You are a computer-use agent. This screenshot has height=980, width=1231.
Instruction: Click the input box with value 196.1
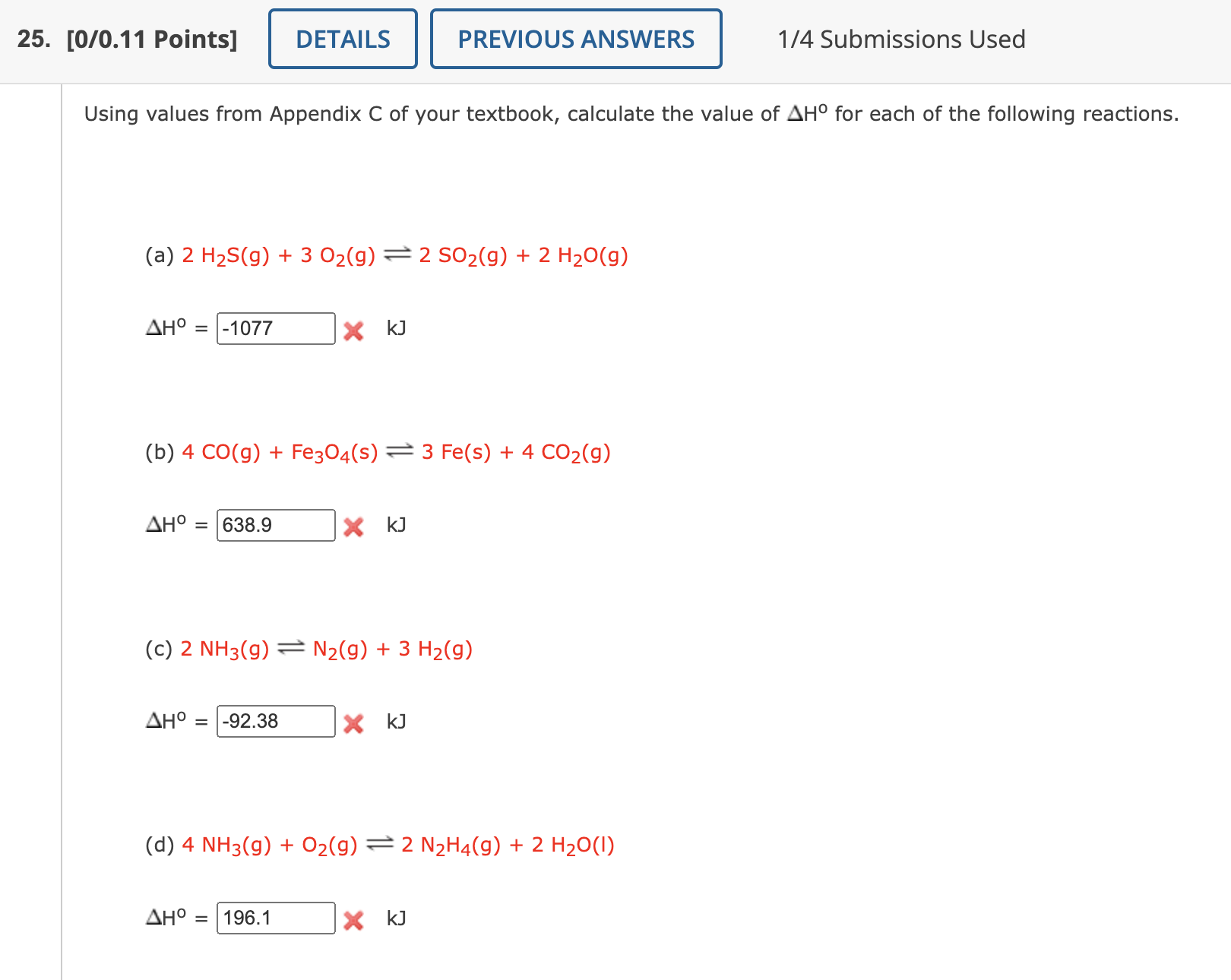(x=276, y=917)
